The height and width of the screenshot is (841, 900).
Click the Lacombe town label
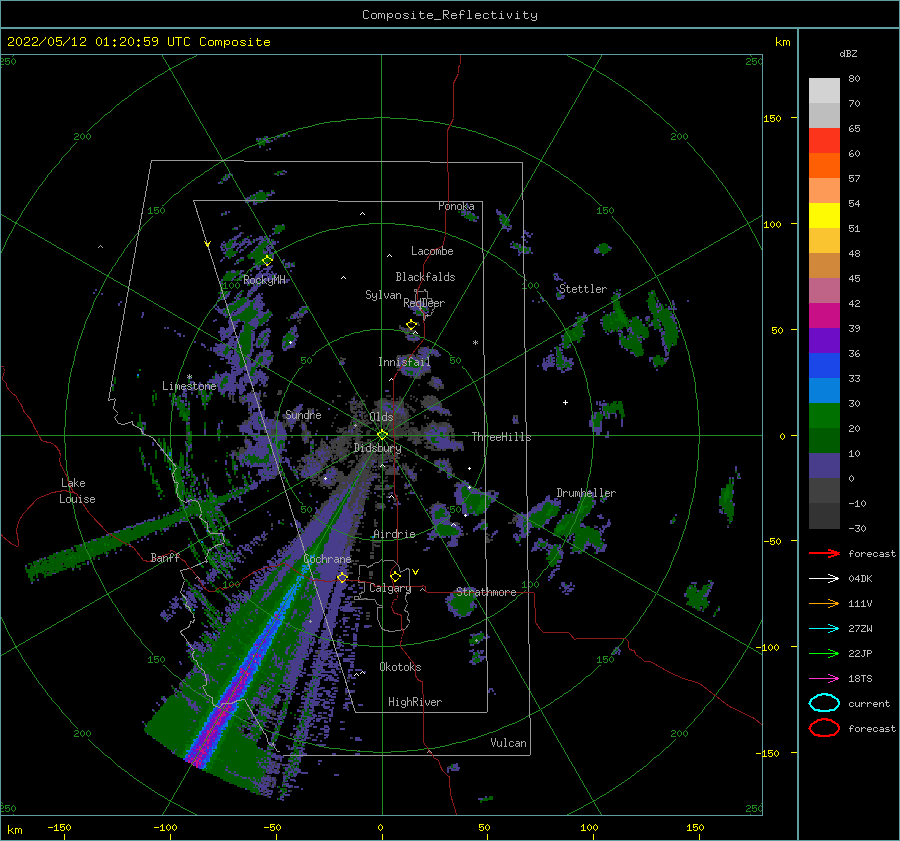tap(432, 251)
